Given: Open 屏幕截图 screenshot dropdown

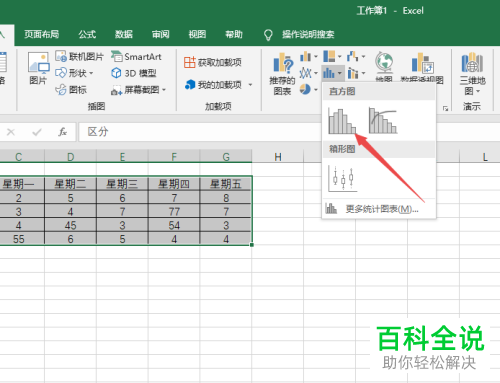Looking at the screenshot, I should pos(138,89).
